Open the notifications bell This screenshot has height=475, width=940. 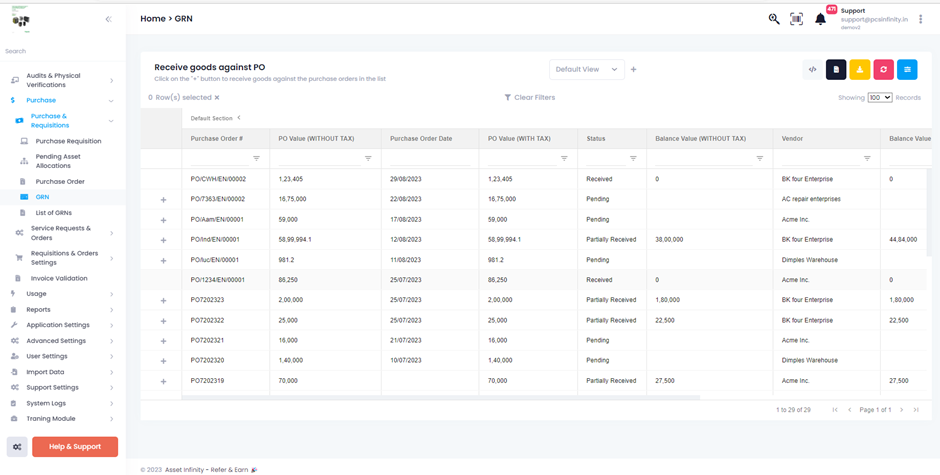tap(820, 19)
